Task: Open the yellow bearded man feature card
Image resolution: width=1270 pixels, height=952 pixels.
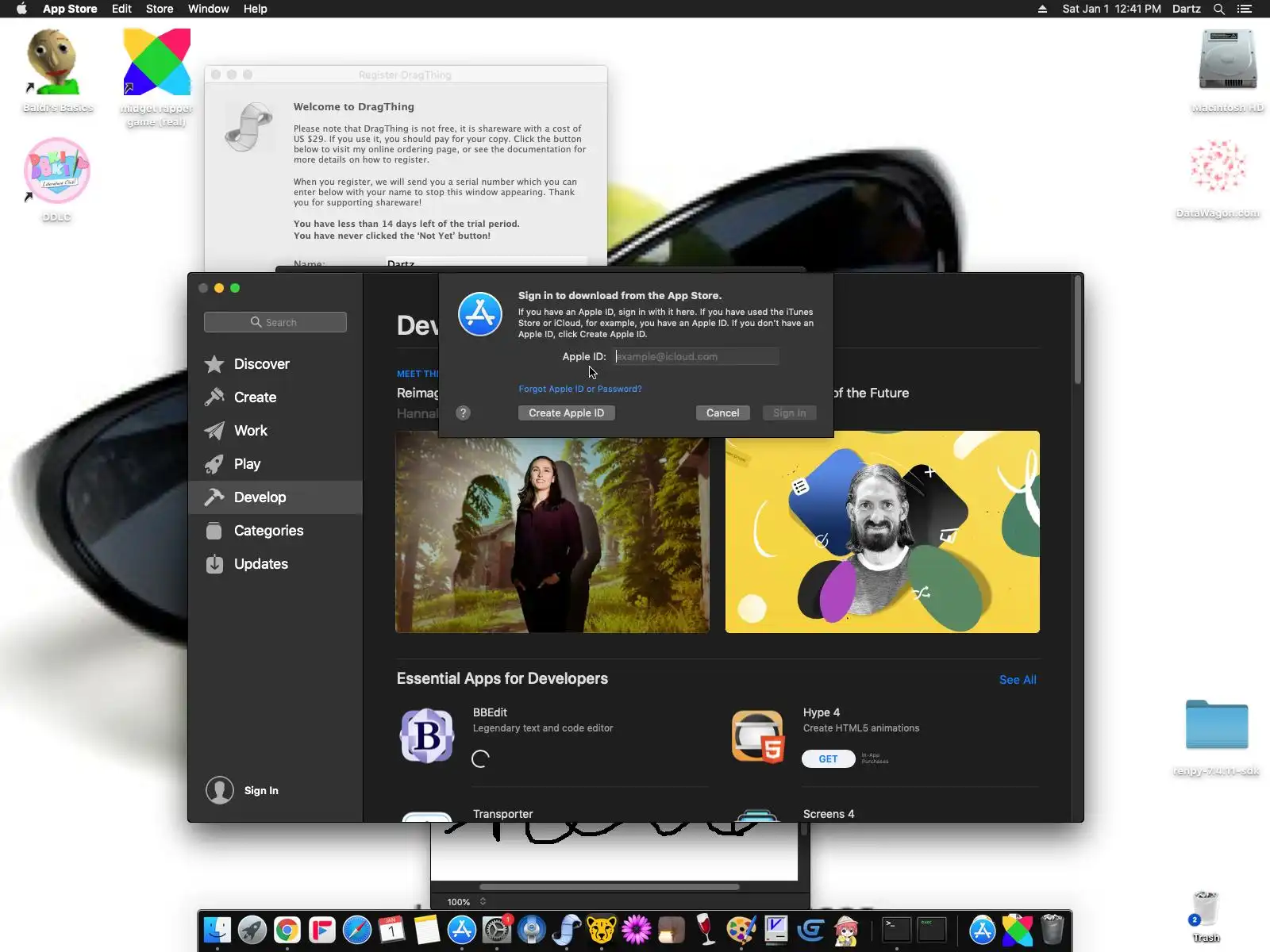Action: coord(883,532)
